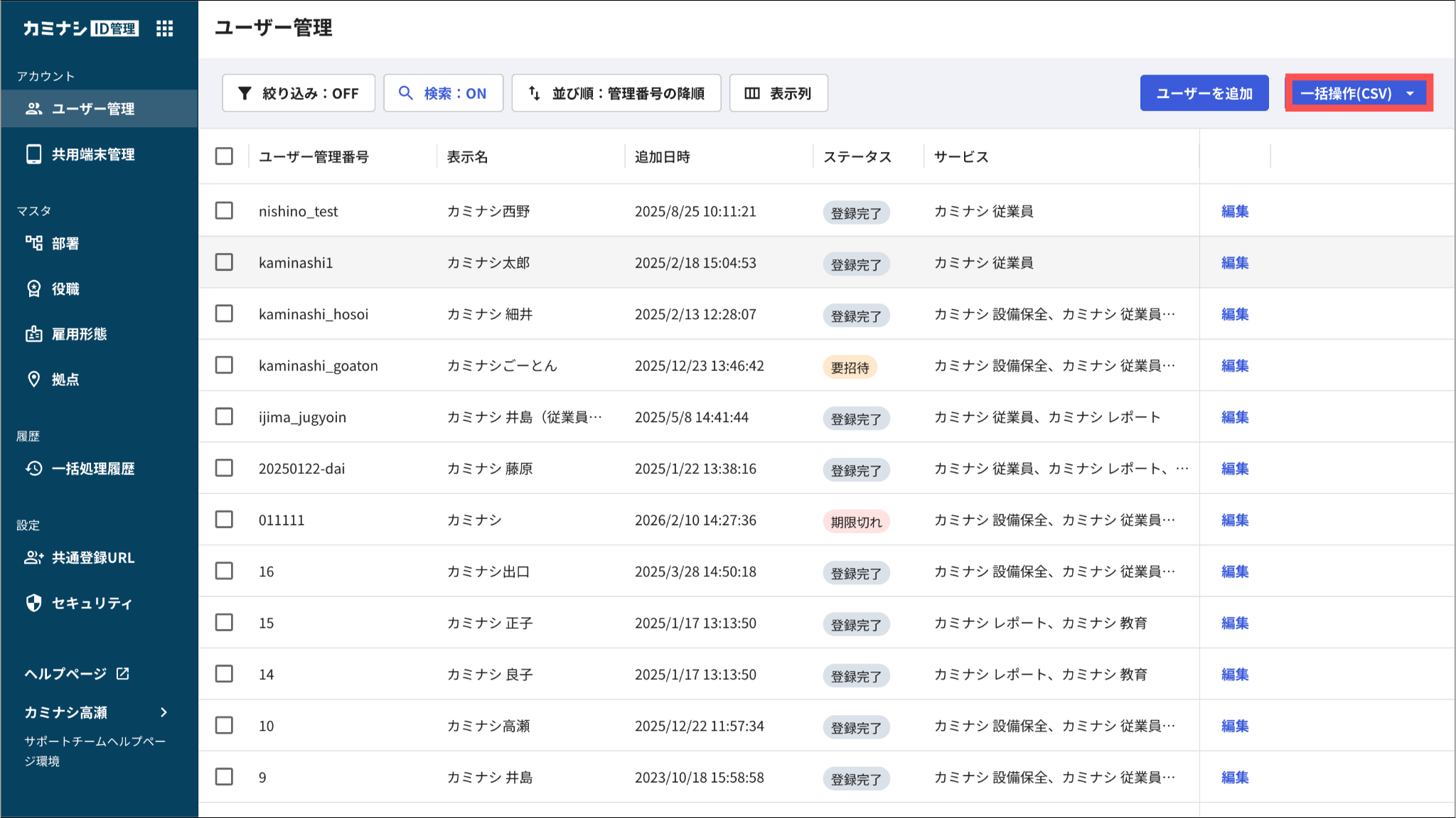This screenshot has width=1456, height=818.
Task: Click the sort arrows icon
Action: click(x=535, y=93)
